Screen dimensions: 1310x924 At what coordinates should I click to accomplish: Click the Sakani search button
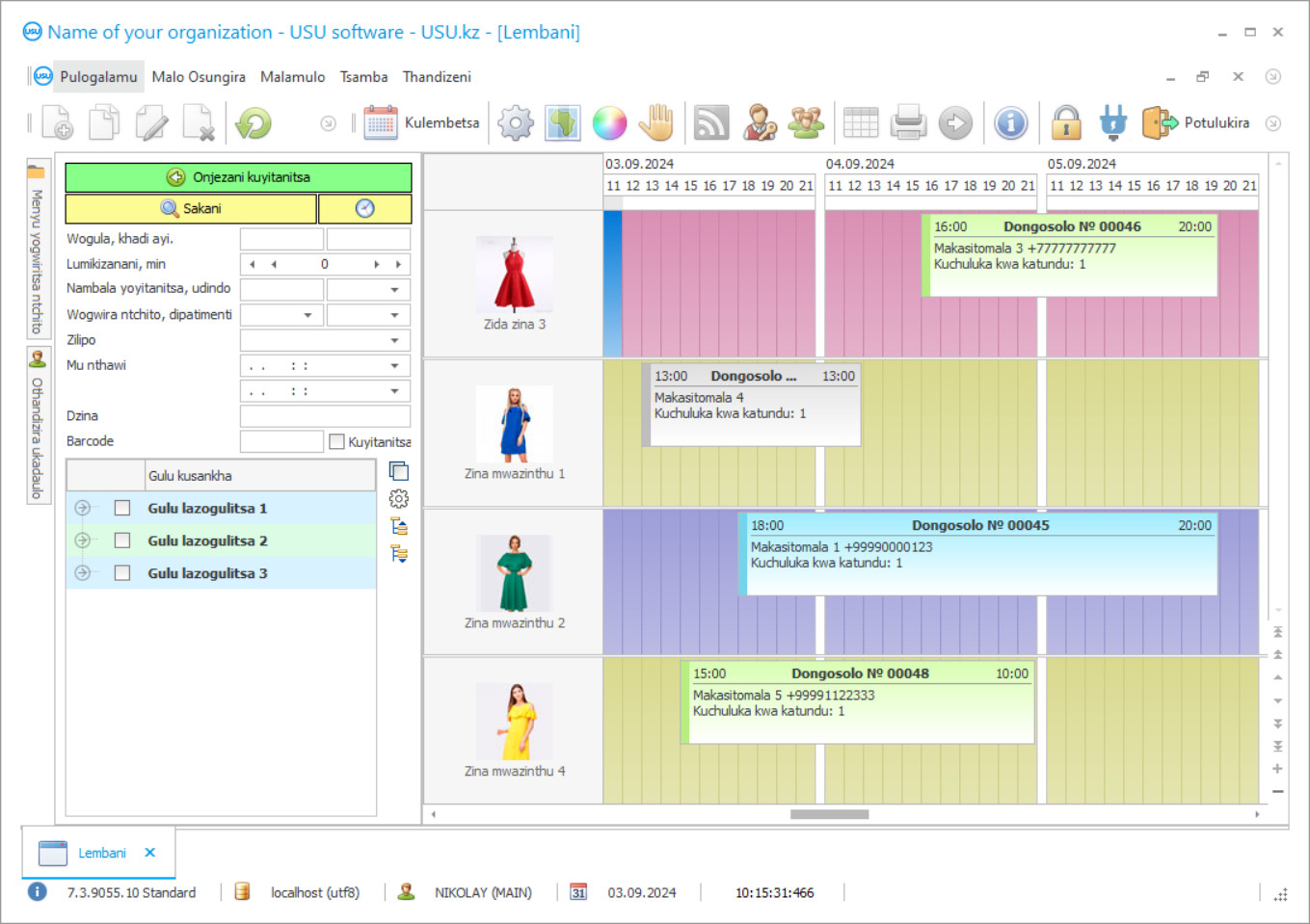pyautogui.click(x=191, y=208)
